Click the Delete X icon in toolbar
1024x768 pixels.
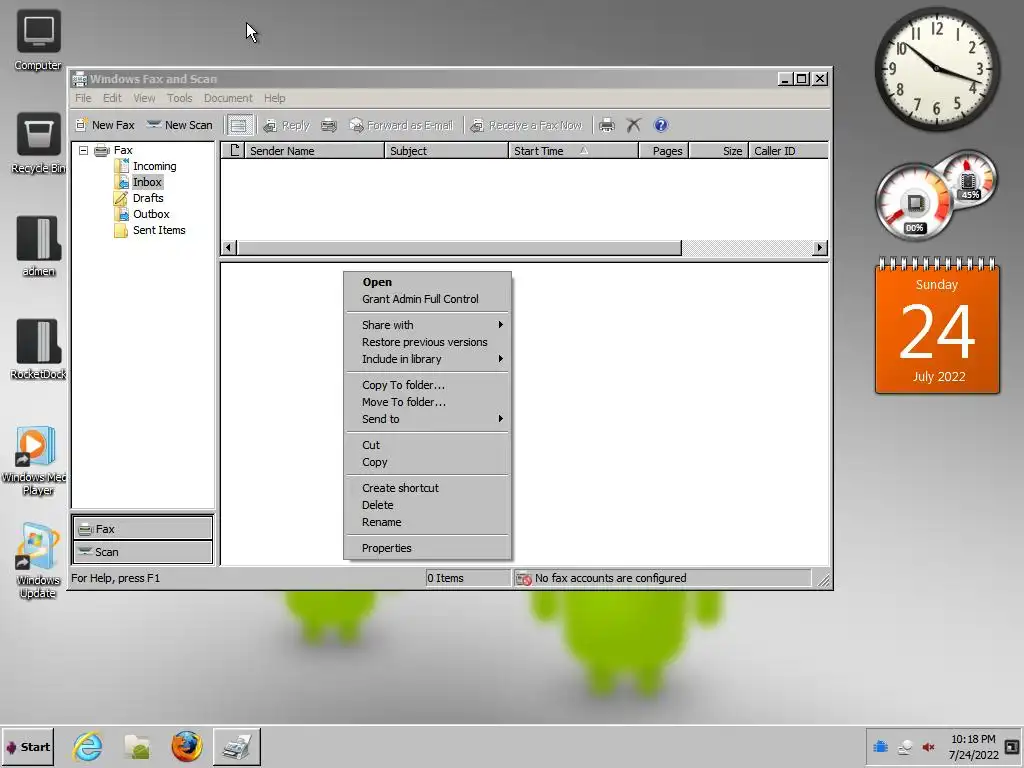(633, 125)
